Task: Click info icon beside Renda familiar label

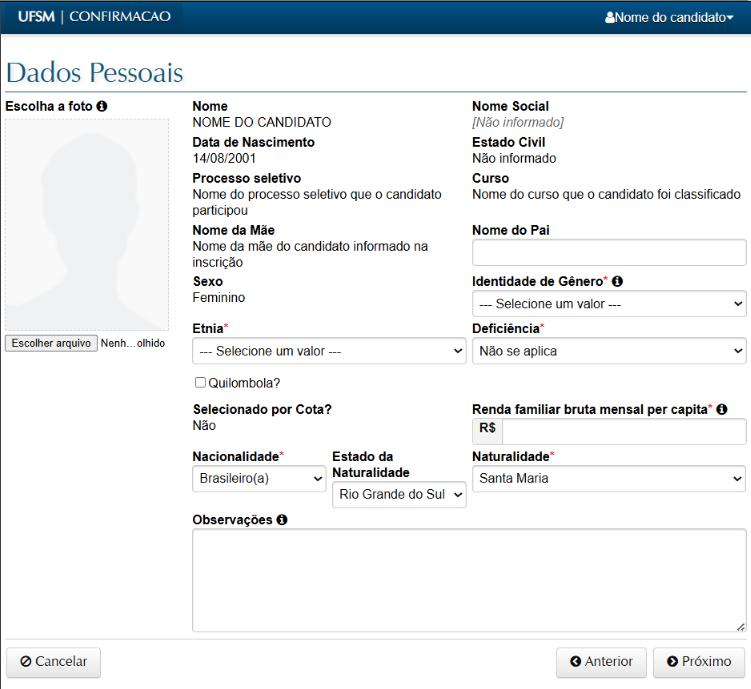Action: (722, 409)
